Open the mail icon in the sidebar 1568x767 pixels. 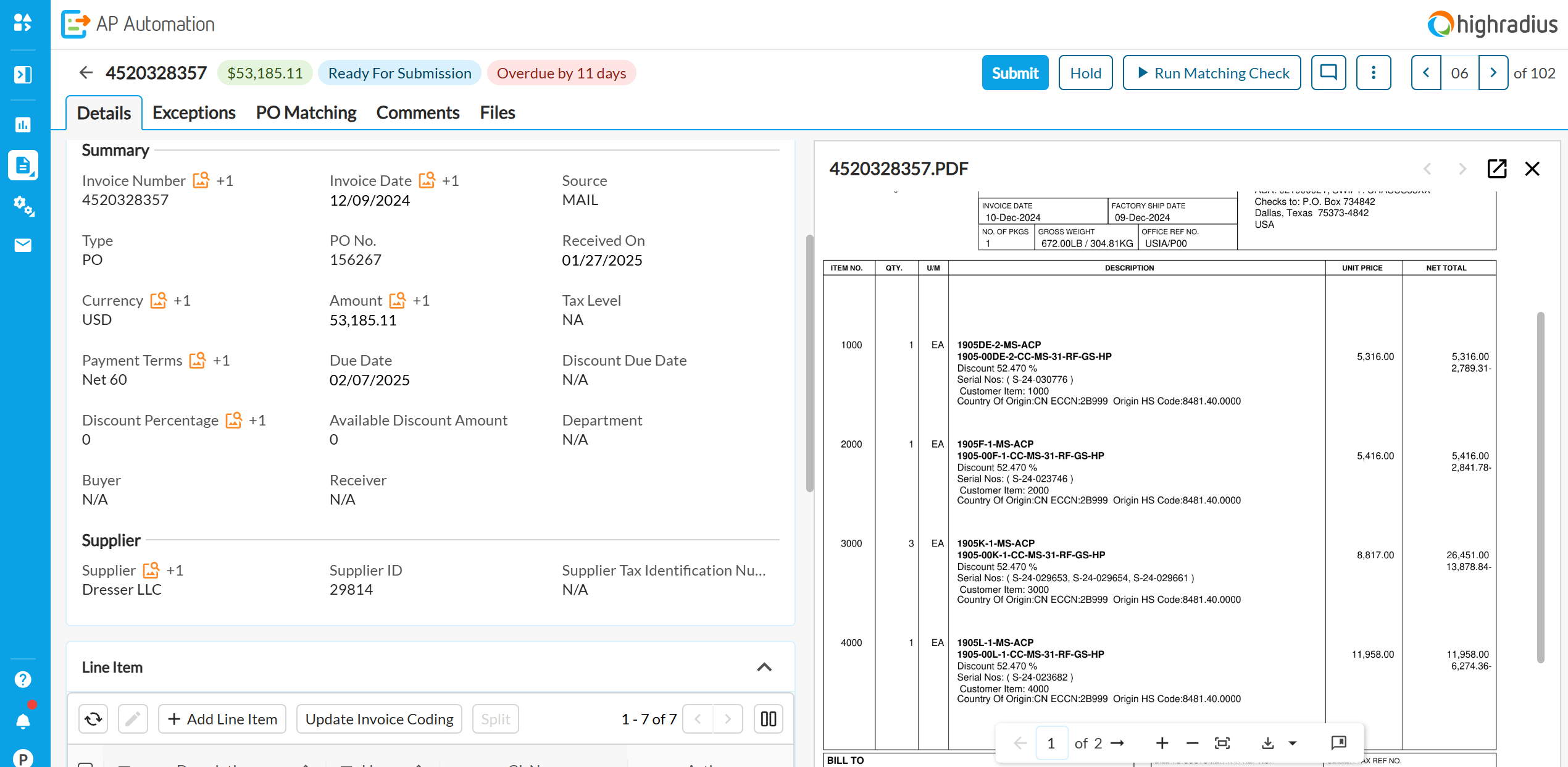[23, 245]
